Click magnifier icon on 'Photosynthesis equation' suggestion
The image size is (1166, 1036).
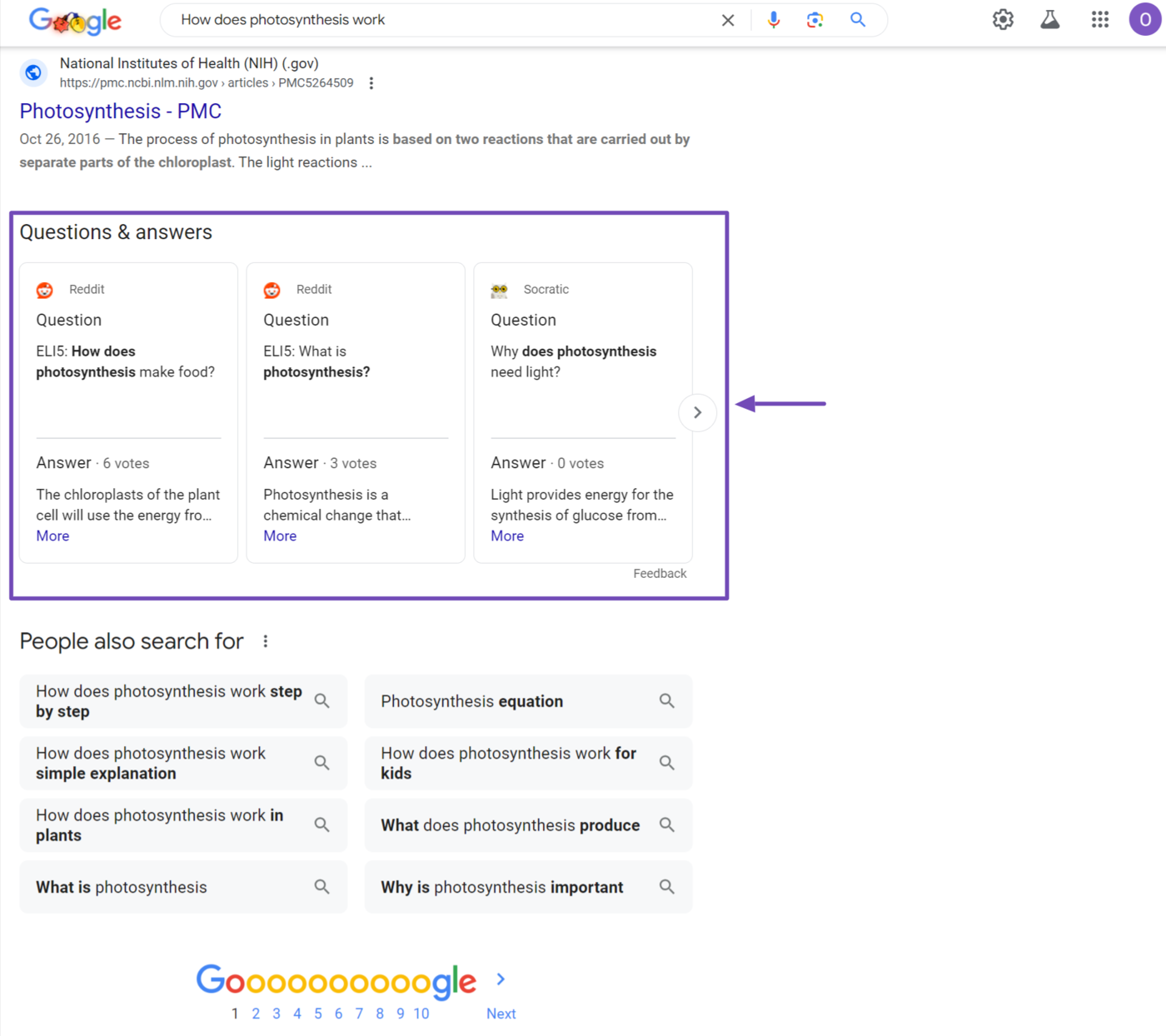tap(667, 701)
